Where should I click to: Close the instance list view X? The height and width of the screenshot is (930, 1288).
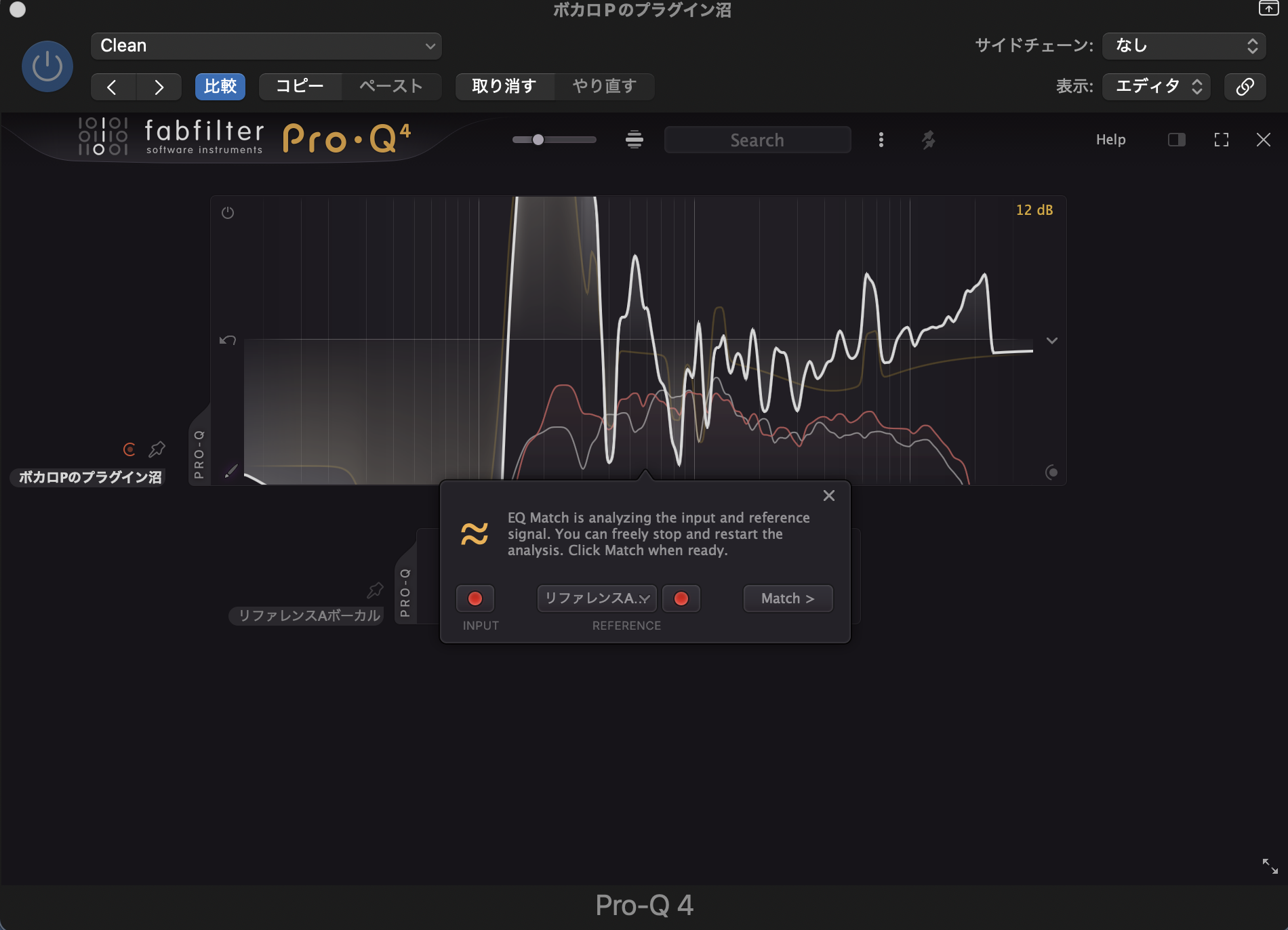click(x=1264, y=140)
